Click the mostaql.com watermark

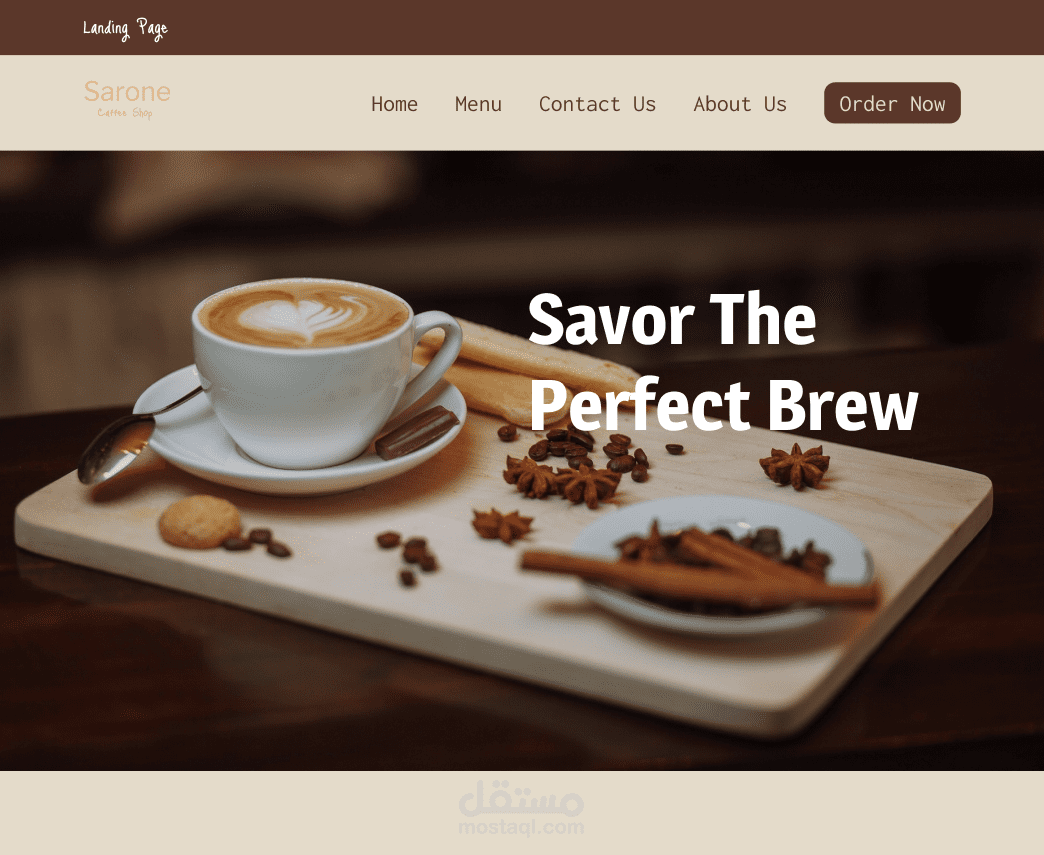tap(521, 828)
